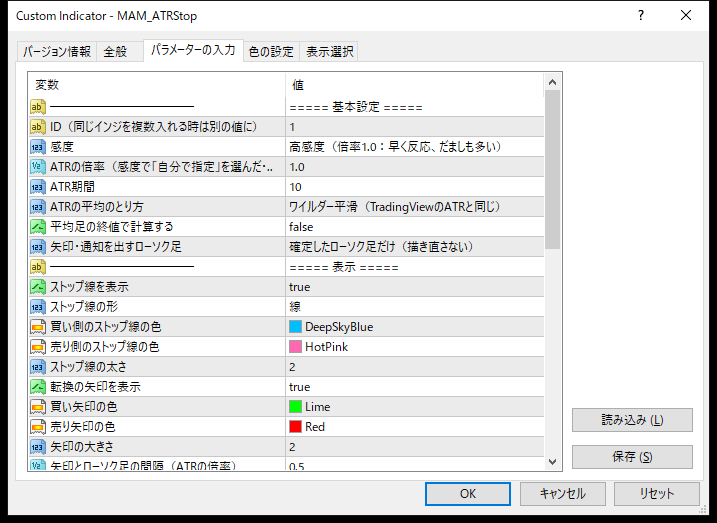Pick the Red color swatch

(x=295, y=427)
